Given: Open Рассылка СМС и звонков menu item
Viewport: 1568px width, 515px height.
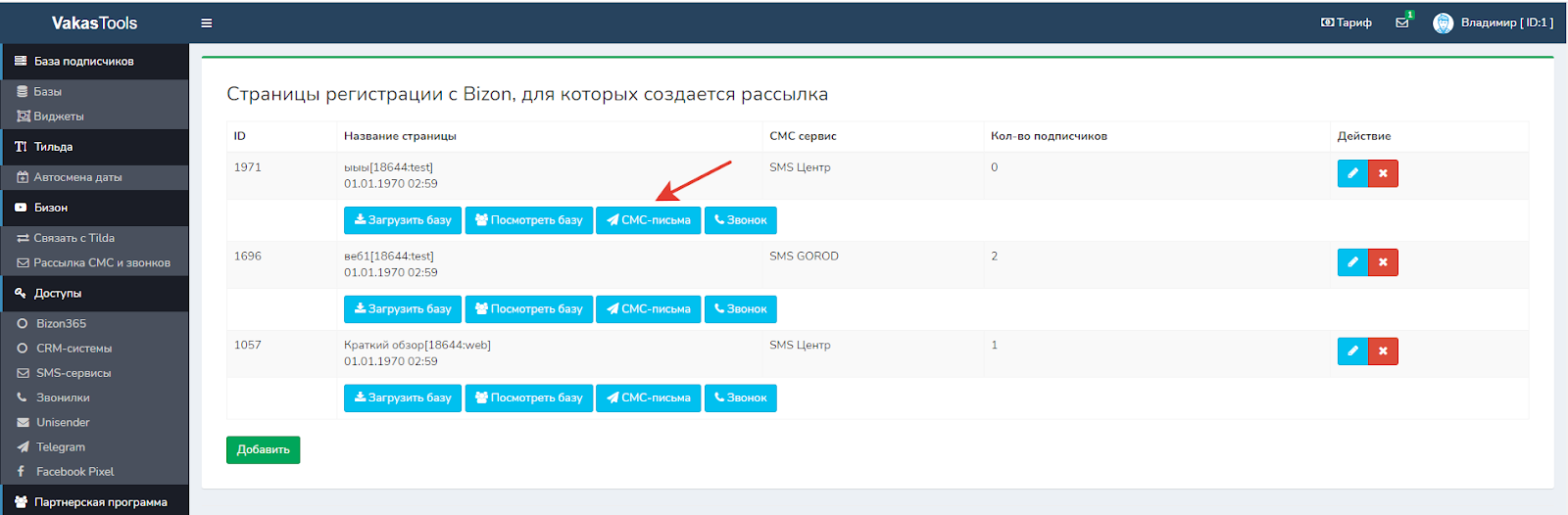Looking at the screenshot, I should click(101, 262).
